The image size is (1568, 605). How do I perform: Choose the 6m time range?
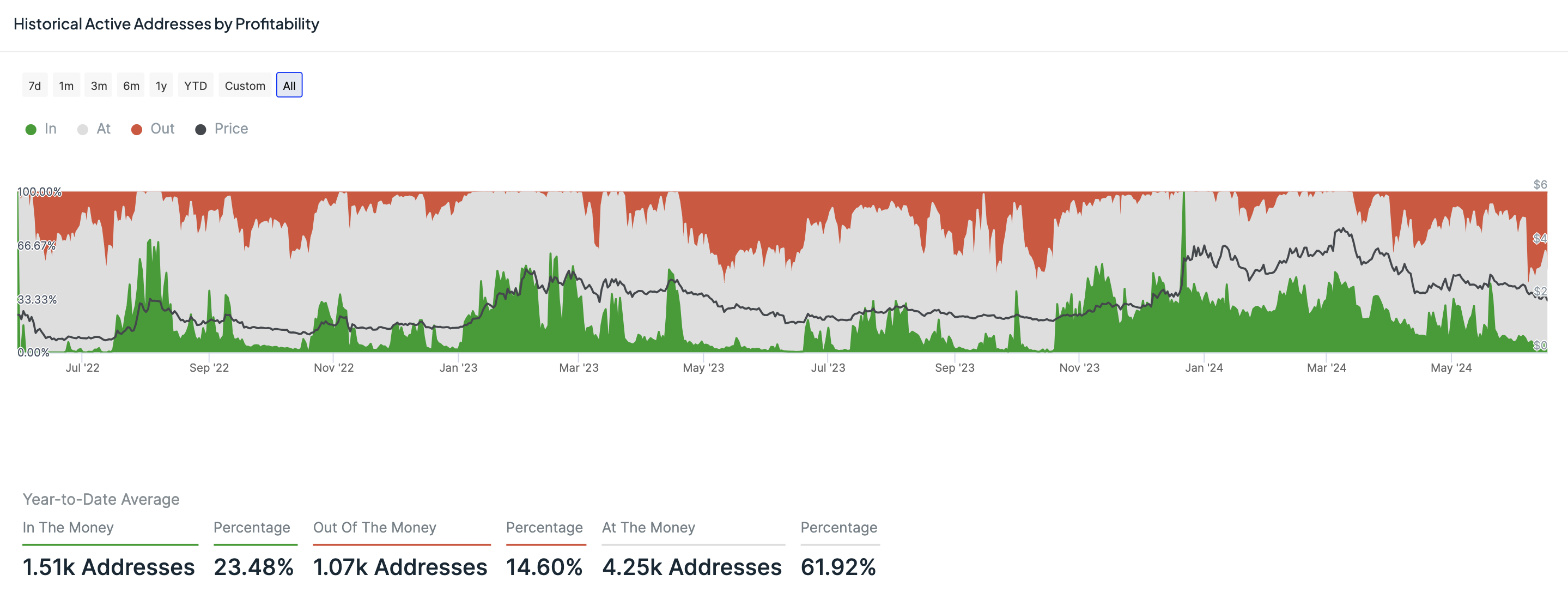131,86
